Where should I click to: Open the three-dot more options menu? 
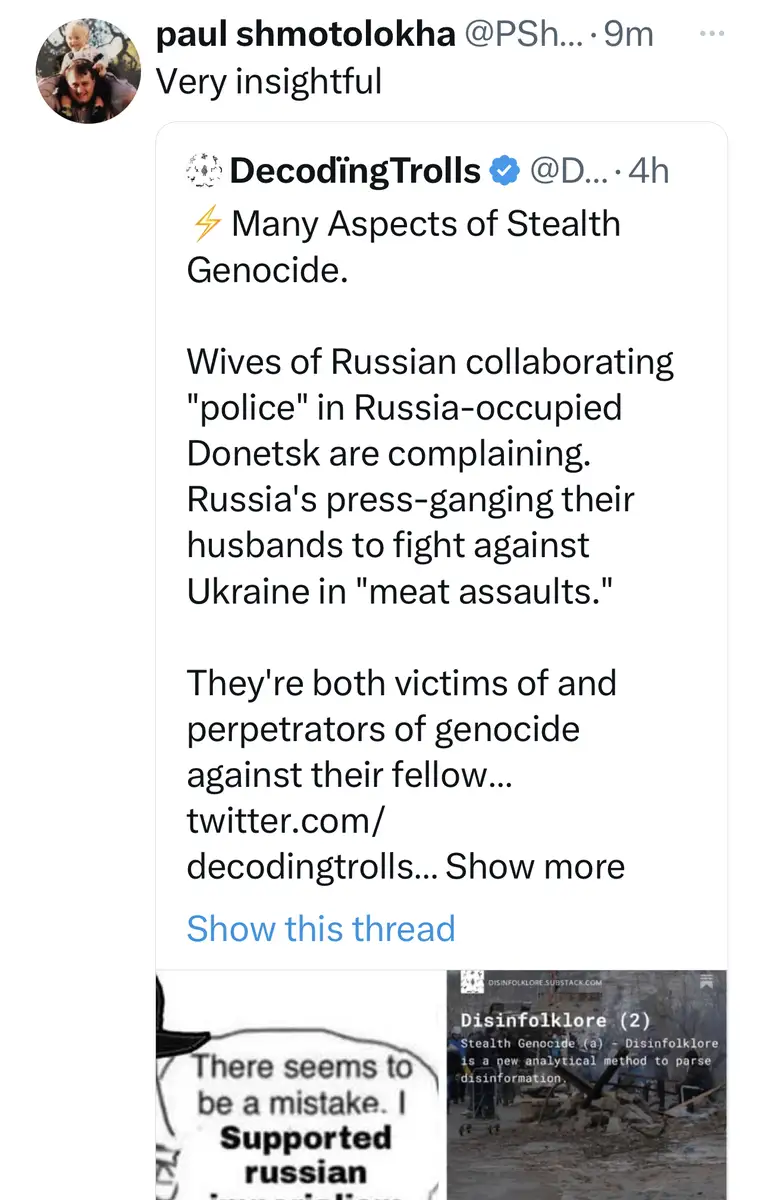point(712,33)
